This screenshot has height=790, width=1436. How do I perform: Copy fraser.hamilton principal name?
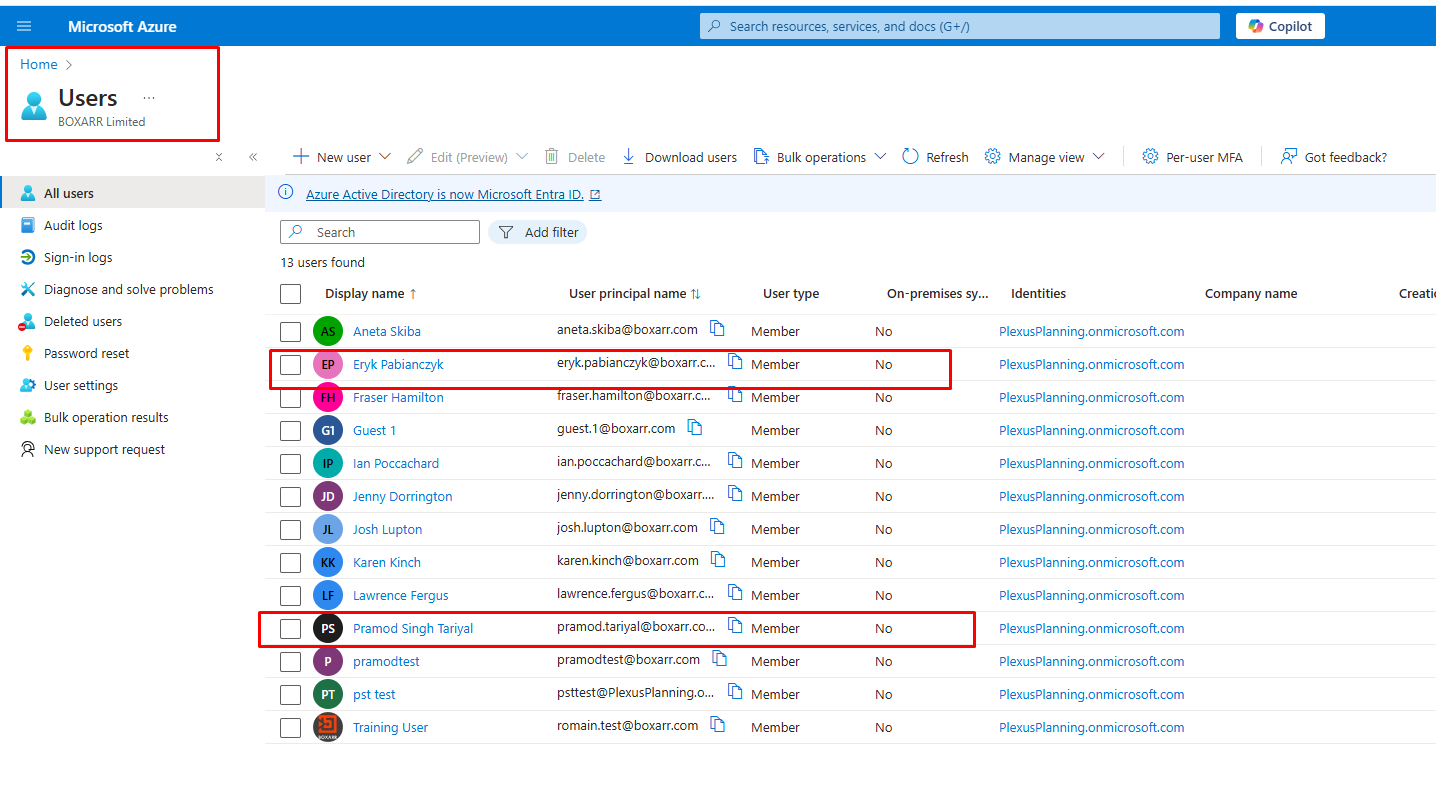(x=735, y=394)
